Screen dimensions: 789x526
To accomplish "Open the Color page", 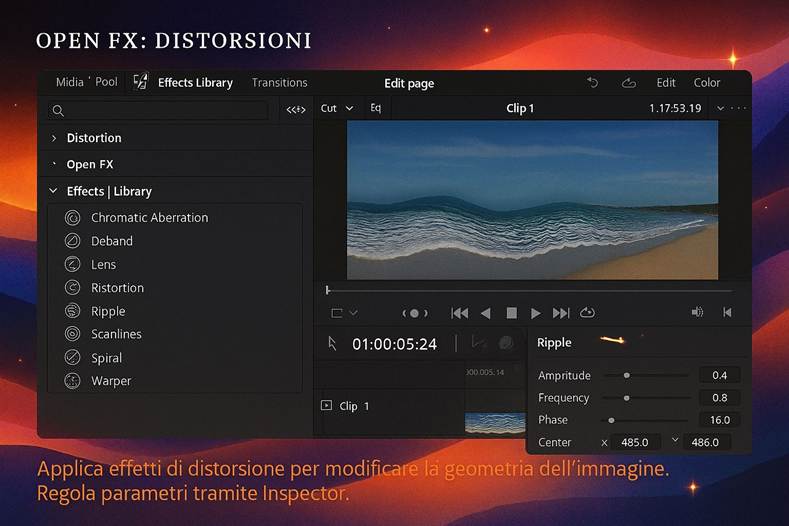I will [x=706, y=83].
